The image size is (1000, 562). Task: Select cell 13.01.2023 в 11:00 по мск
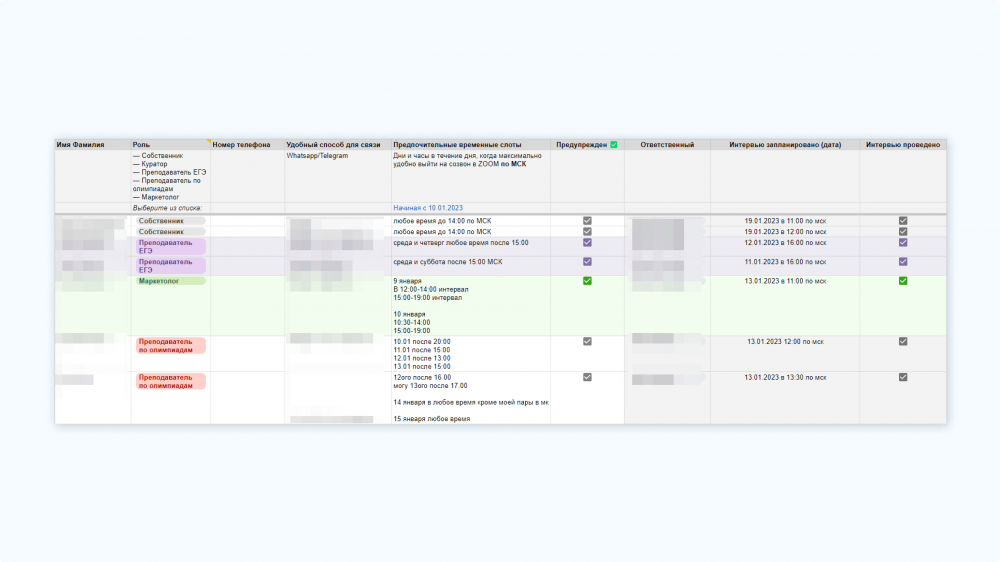coord(785,306)
